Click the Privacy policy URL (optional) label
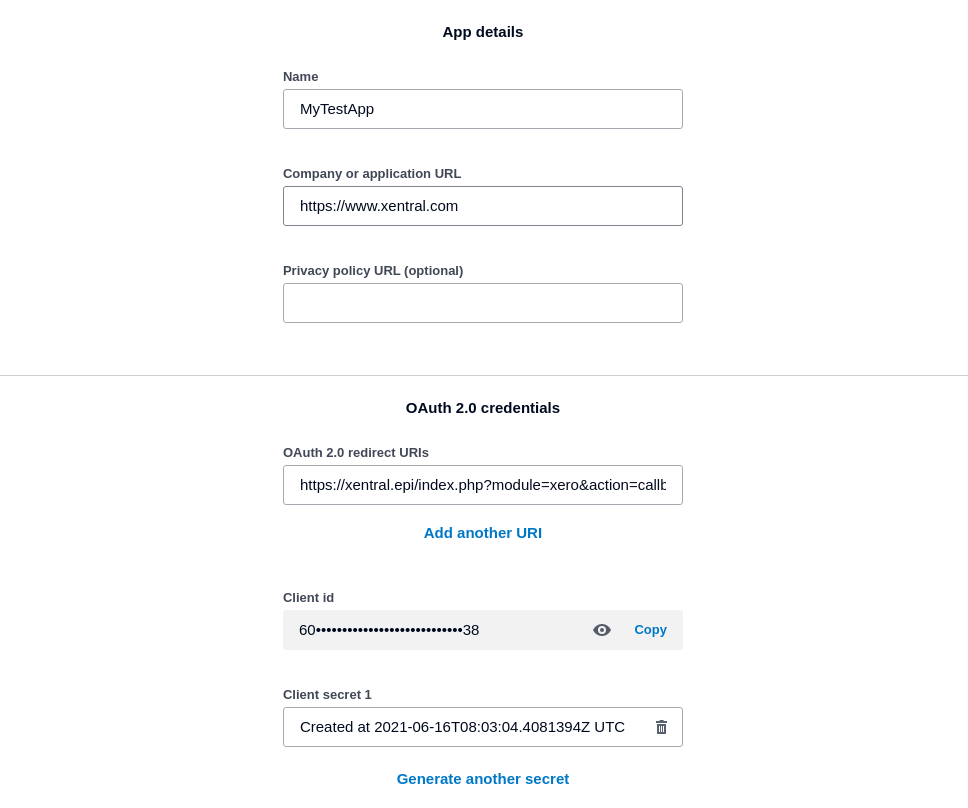This screenshot has height=808, width=968. tap(373, 271)
